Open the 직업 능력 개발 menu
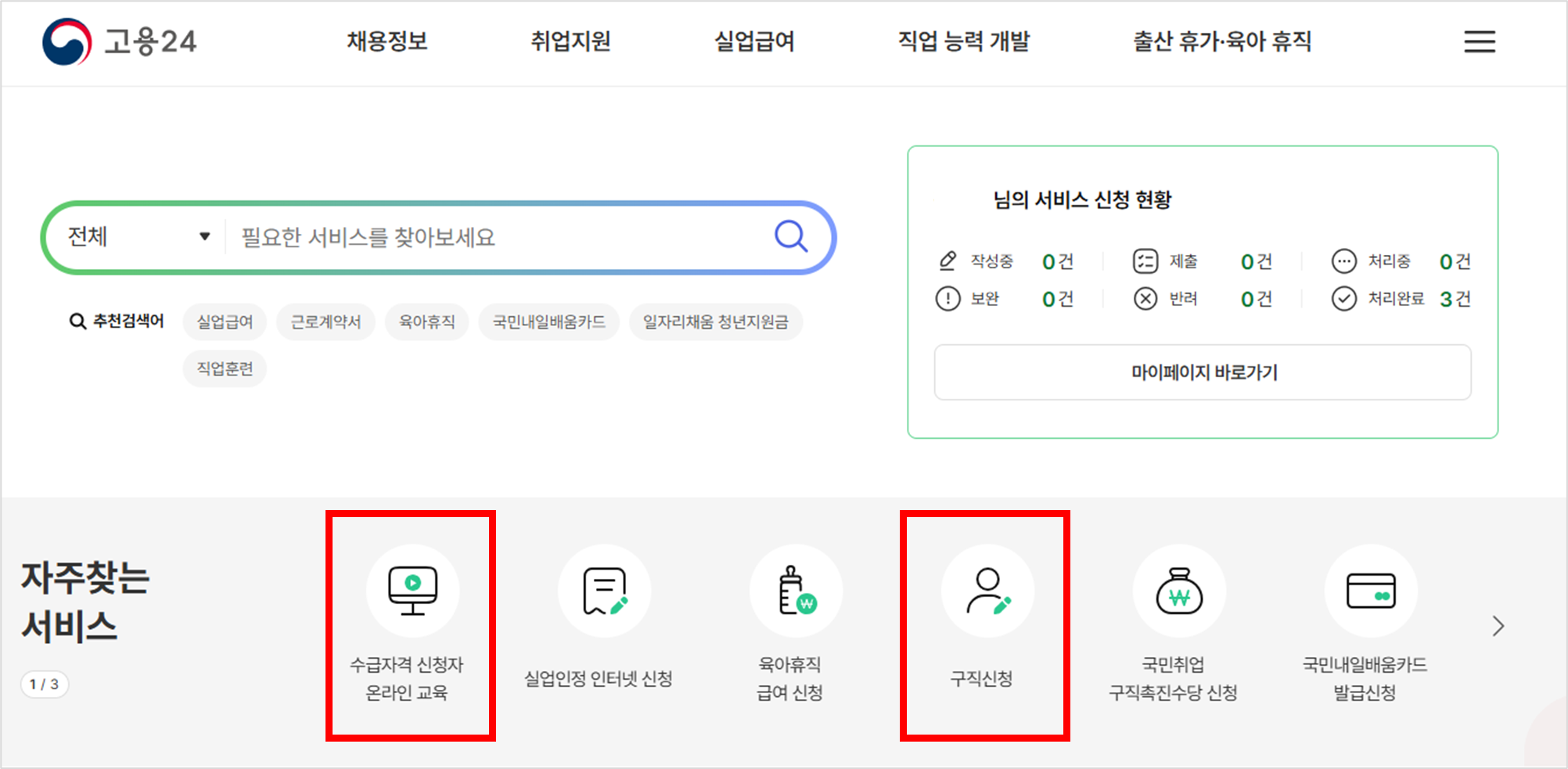The width and height of the screenshot is (1568, 769). coord(964,41)
